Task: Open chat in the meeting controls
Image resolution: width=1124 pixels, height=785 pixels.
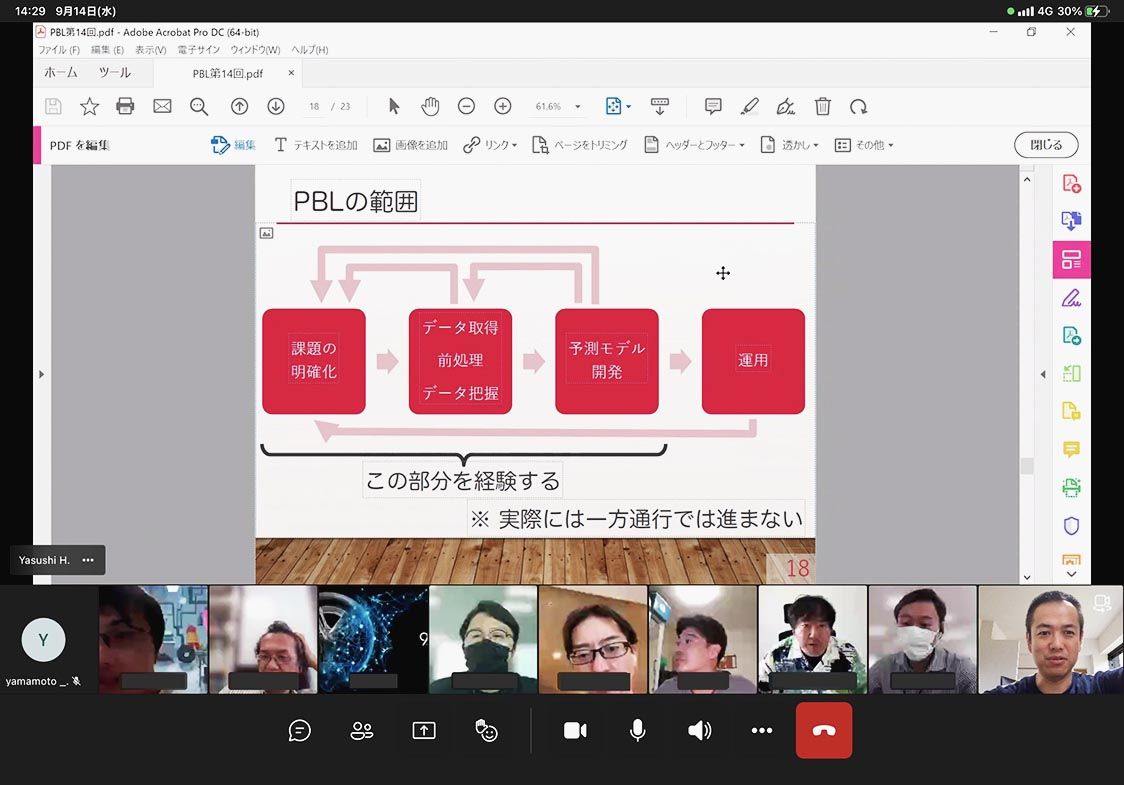Action: [299, 731]
